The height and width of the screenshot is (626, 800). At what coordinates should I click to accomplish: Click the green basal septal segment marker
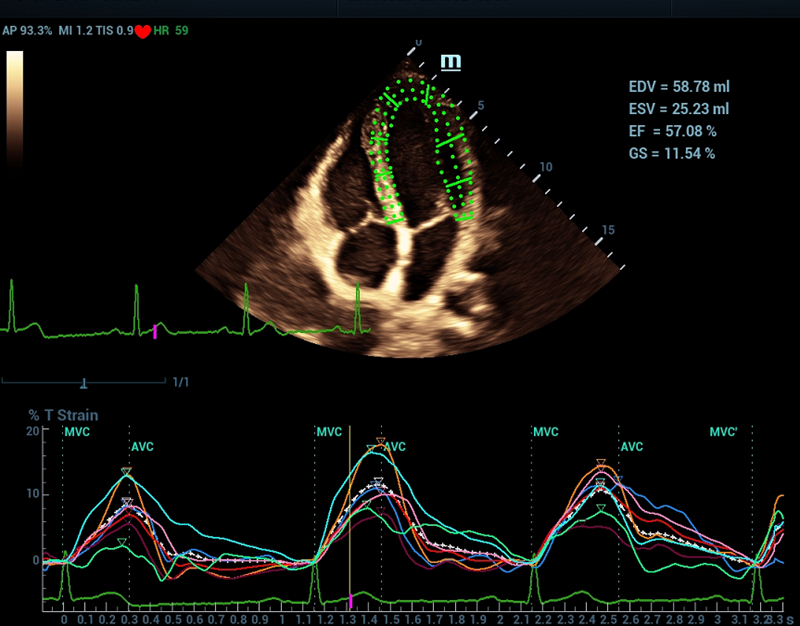[394, 221]
